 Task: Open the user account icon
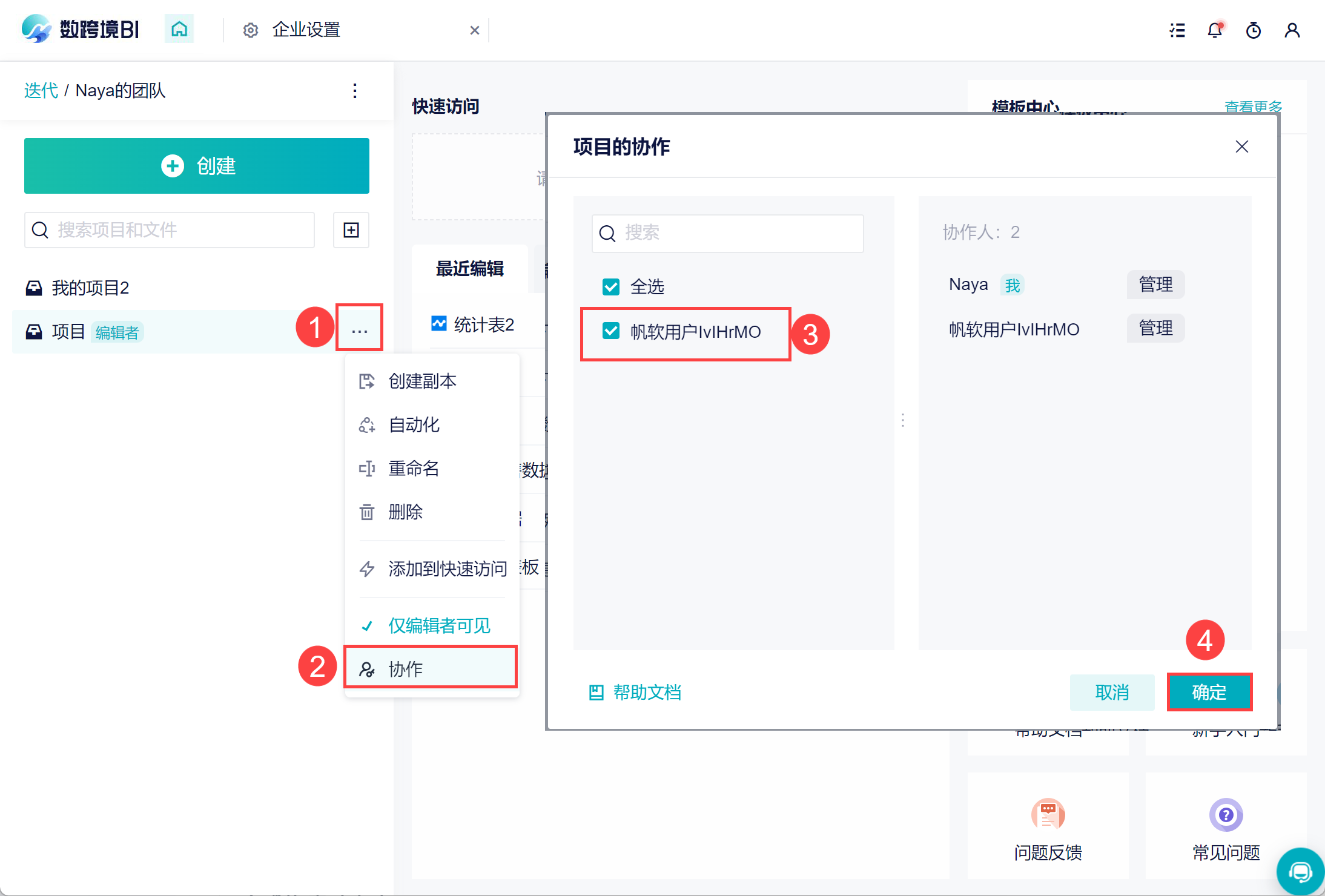coord(1292,30)
